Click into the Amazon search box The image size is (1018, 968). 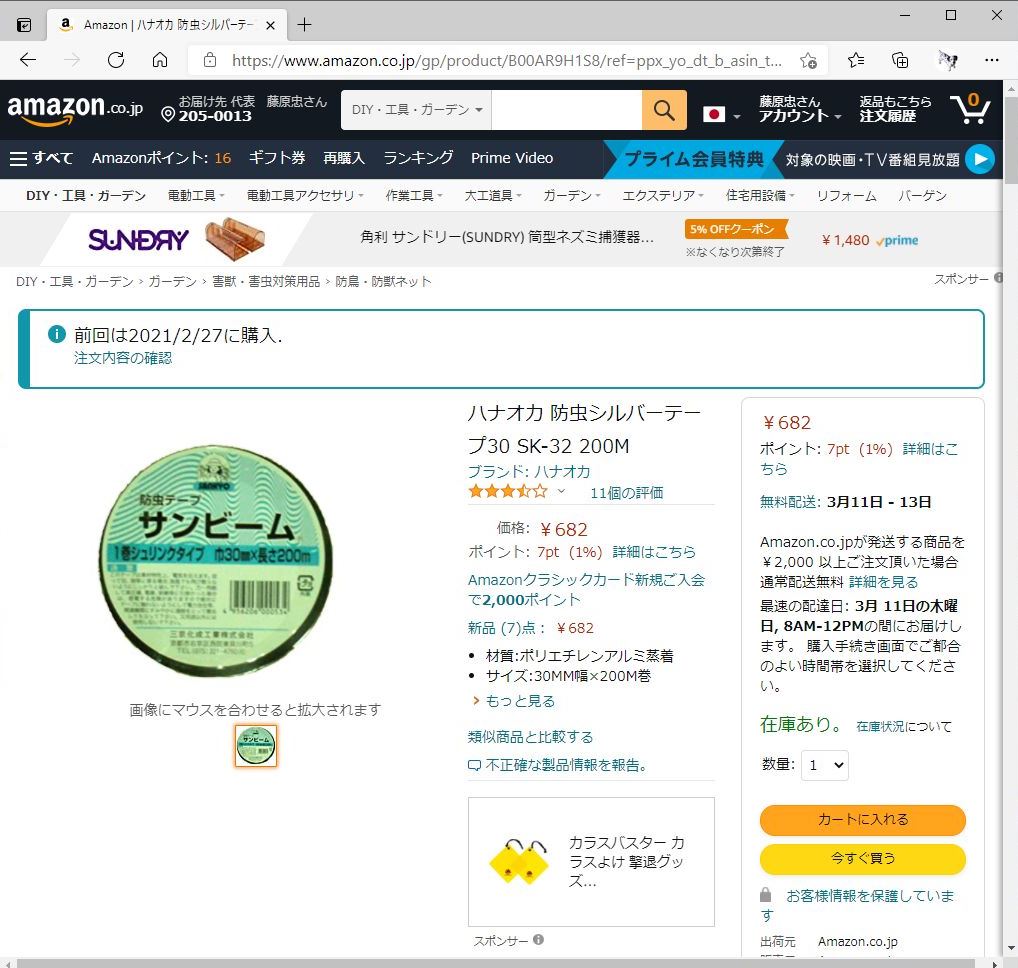click(566, 110)
